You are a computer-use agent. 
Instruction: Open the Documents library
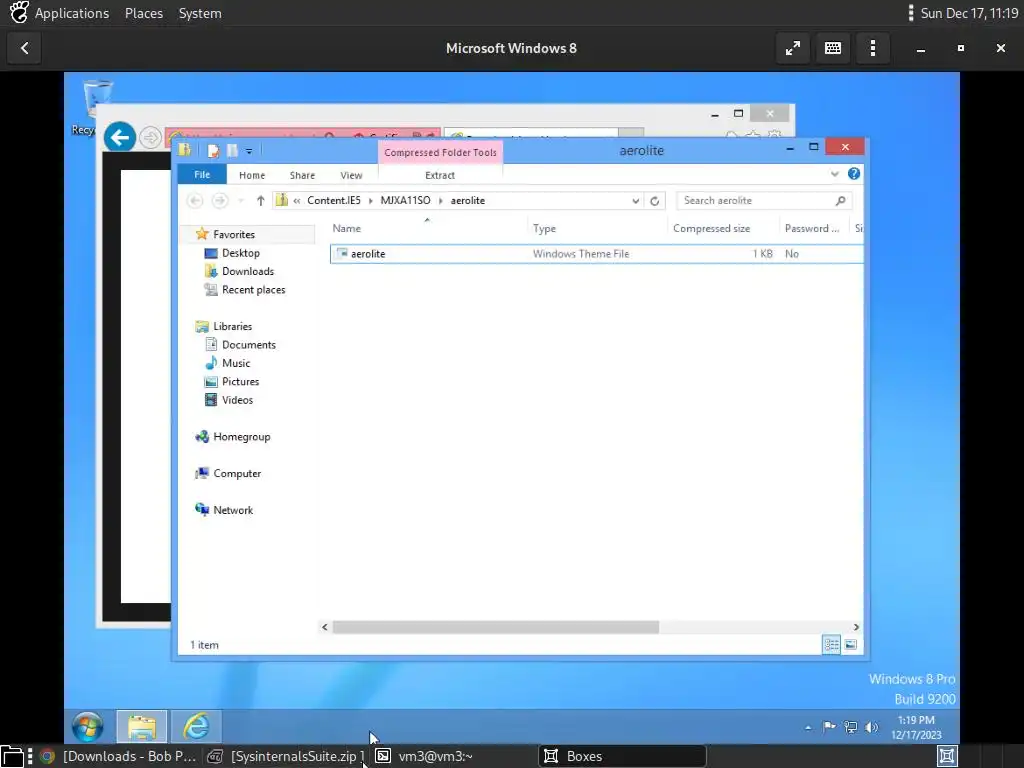click(x=248, y=344)
